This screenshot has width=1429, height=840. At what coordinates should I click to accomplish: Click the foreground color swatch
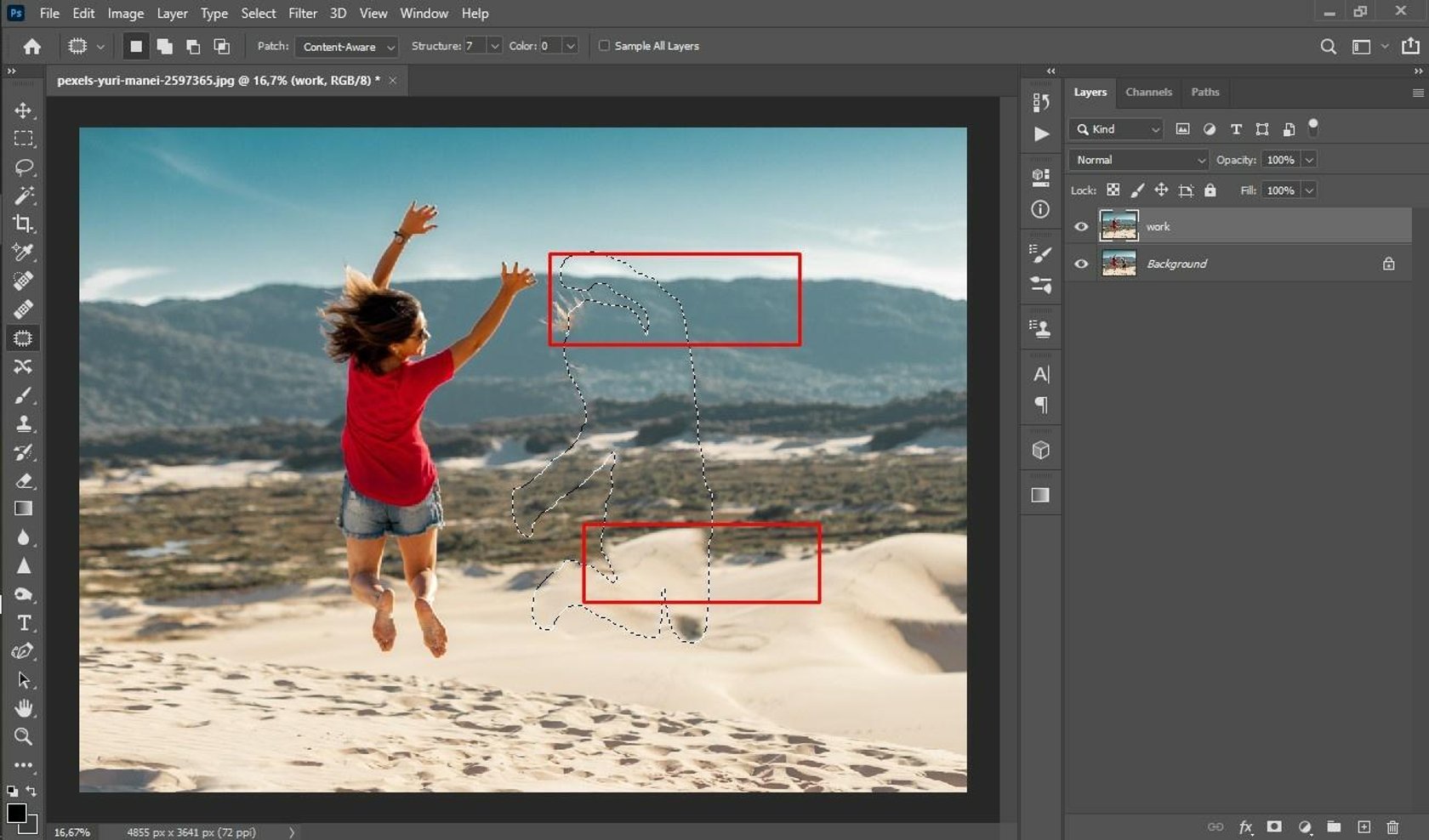[x=15, y=813]
